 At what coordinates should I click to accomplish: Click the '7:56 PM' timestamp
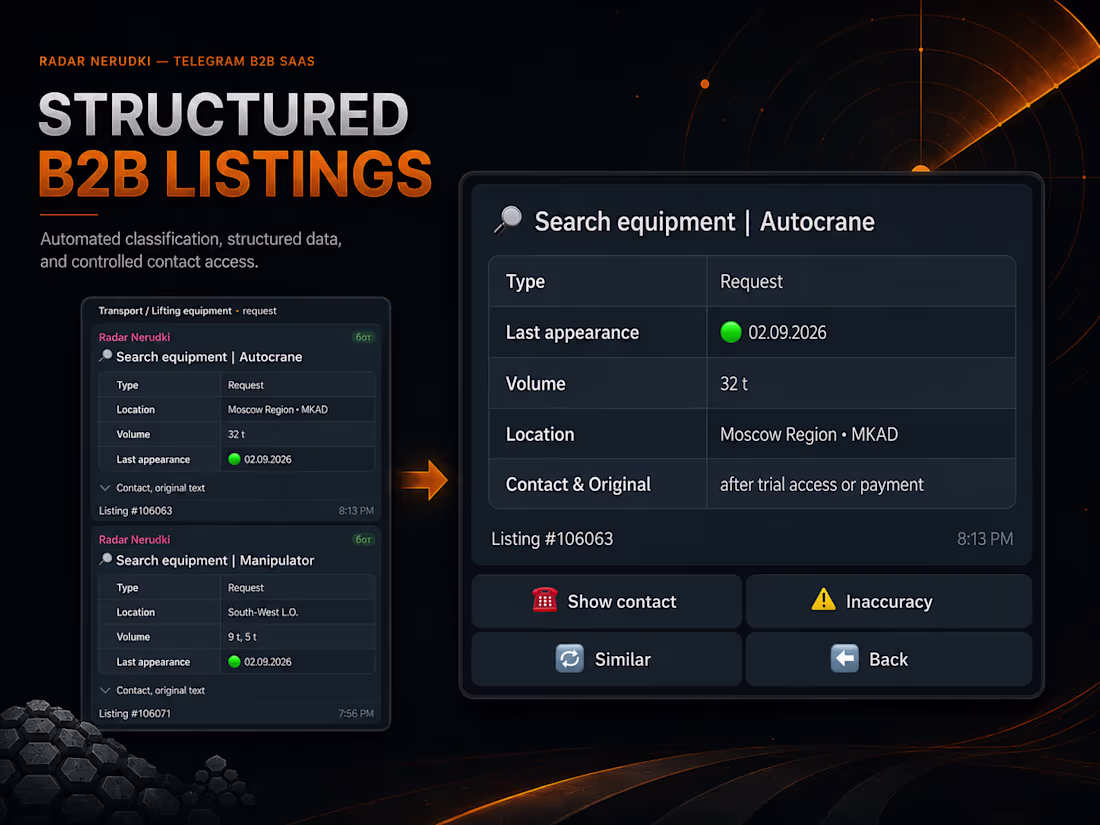356,713
